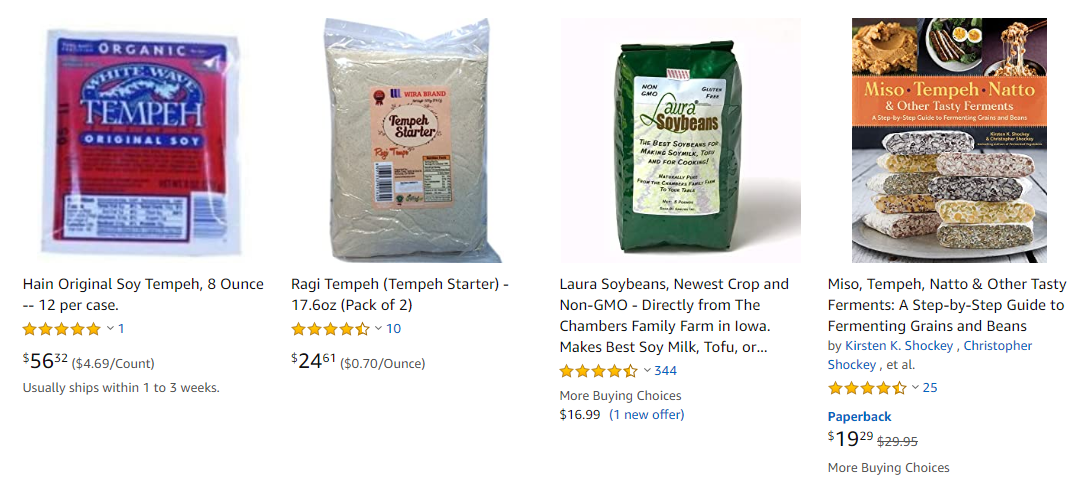Click the star rating for Ragi Tempeh
Screen dimensions: 1073x477
click(x=331, y=329)
